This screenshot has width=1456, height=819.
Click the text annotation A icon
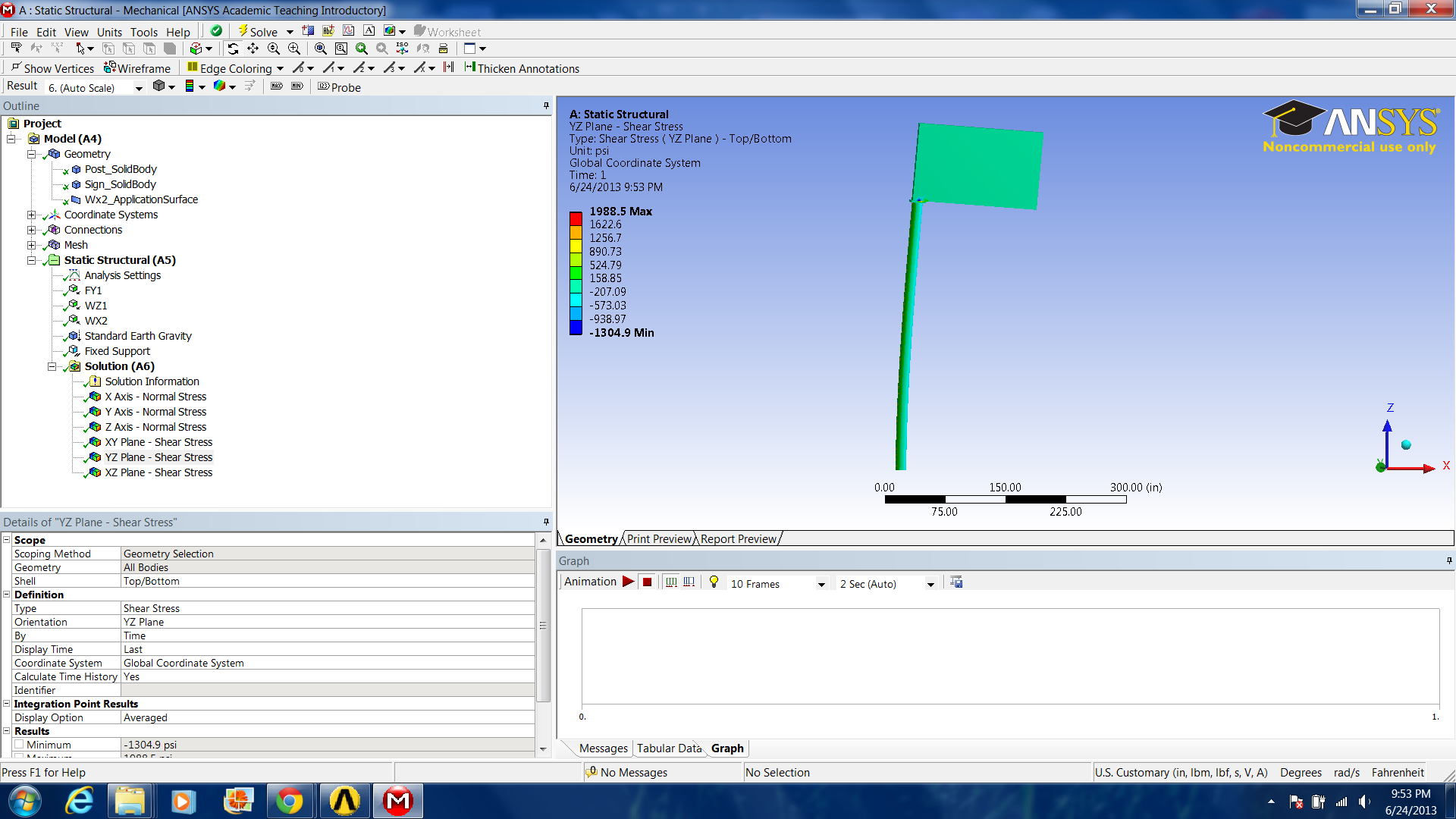click(369, 31)
